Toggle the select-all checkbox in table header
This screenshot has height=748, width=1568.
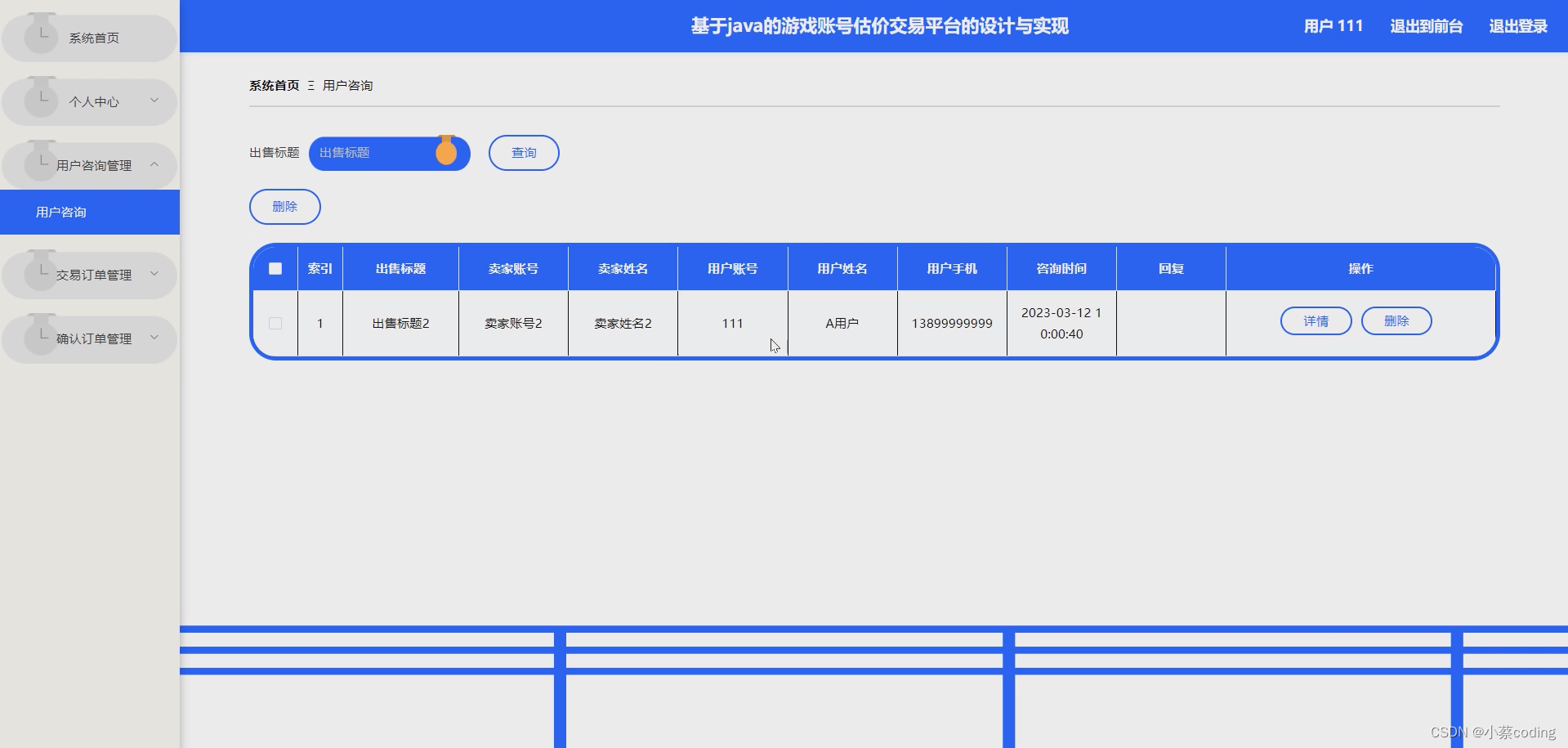click(x=275, y=268)
